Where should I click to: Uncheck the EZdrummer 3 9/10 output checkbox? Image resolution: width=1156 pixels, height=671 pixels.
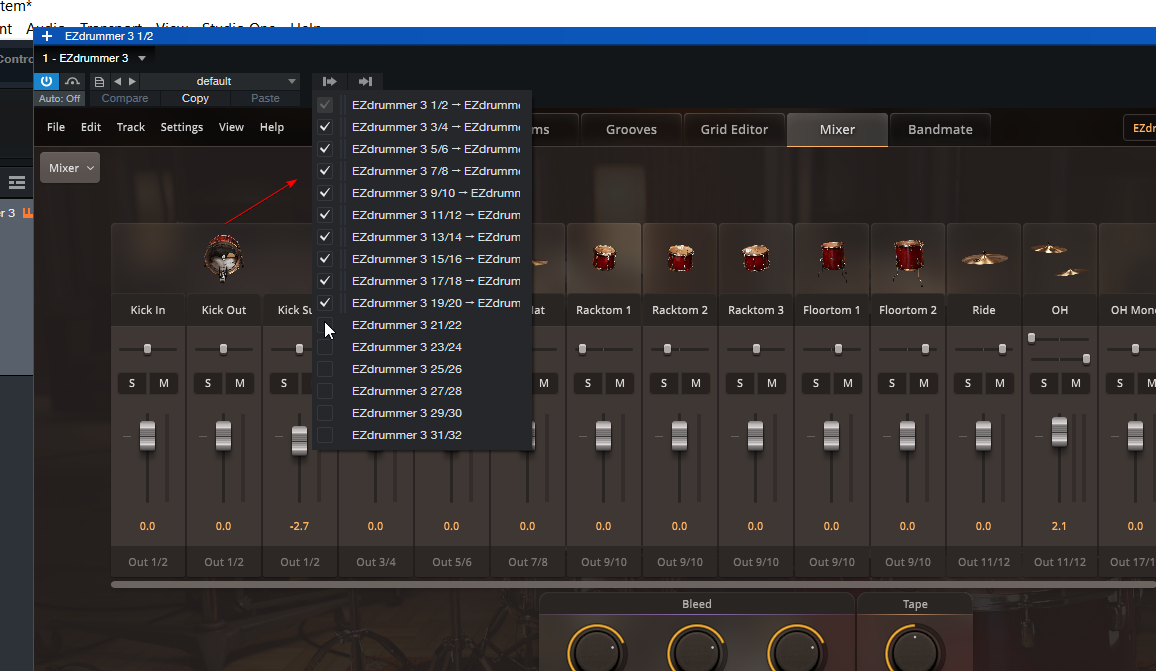click(x=325, y=193)
